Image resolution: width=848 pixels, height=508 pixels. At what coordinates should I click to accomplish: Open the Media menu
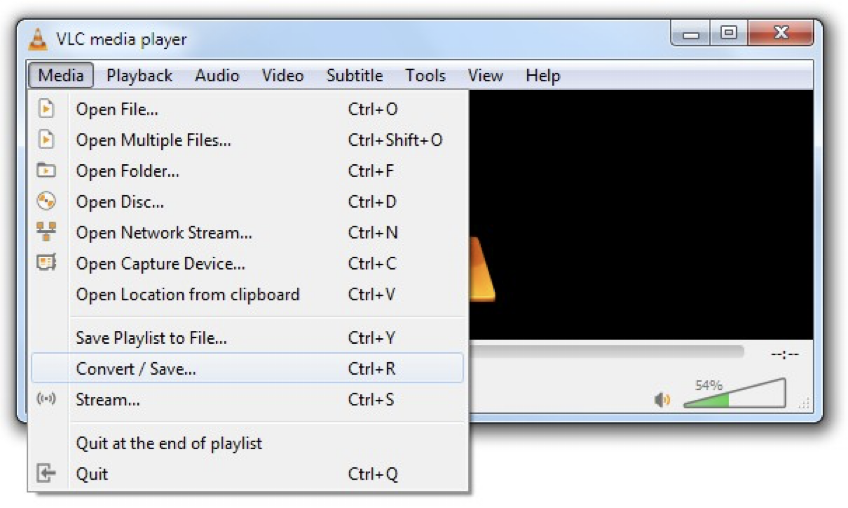click(x=61, y=75)
